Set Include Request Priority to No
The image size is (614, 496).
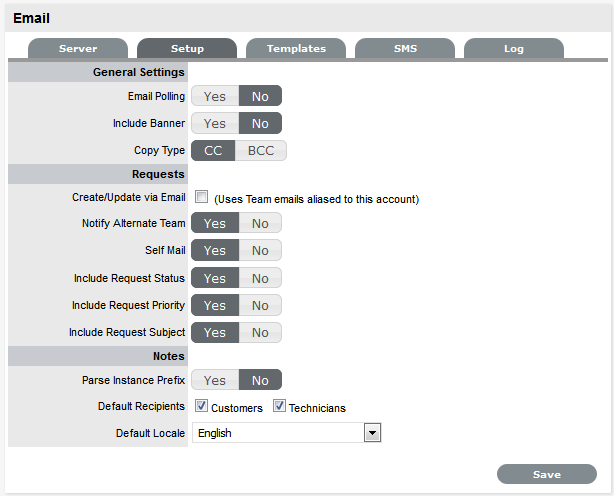(260, 305)
